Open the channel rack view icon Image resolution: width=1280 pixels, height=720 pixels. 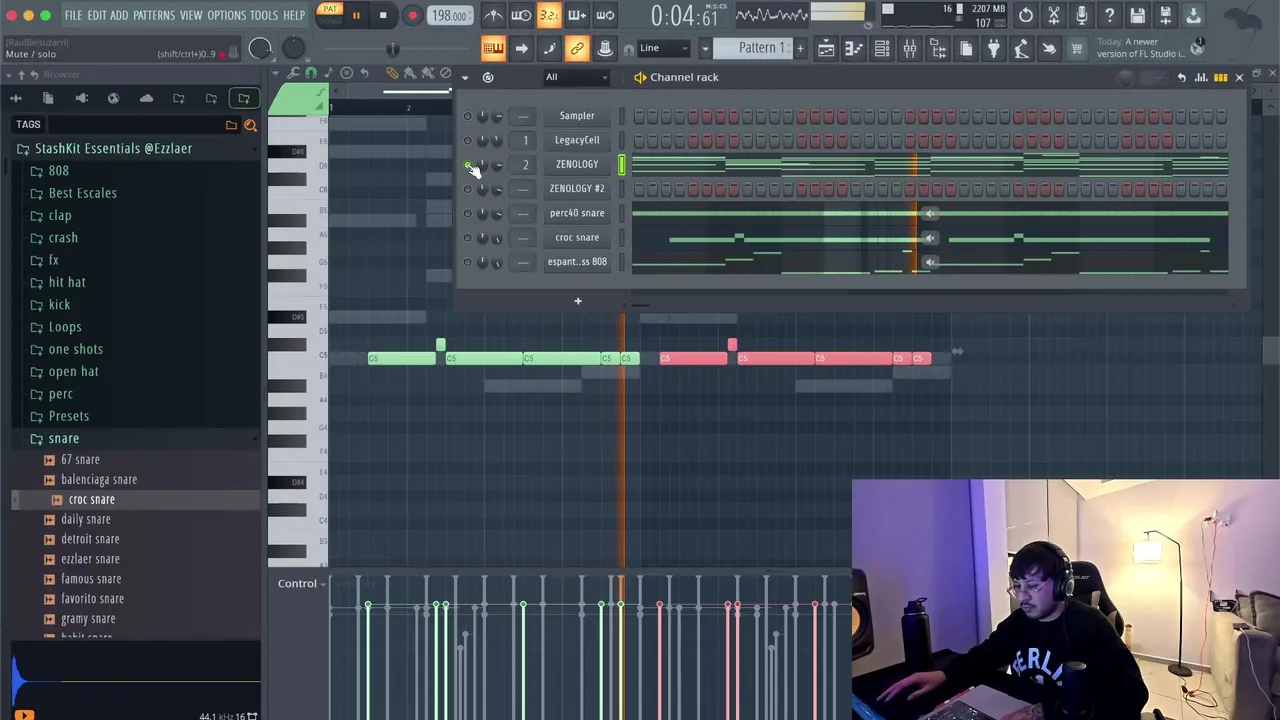[x=882, y=48]
